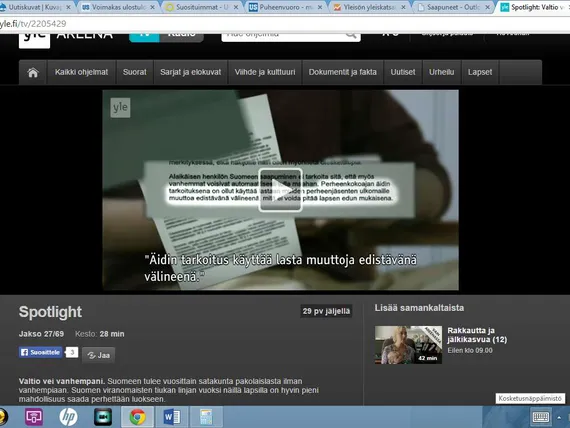Click the Jaa share button
This screenshot has width=570, height=428.
[x=99, y=355]
